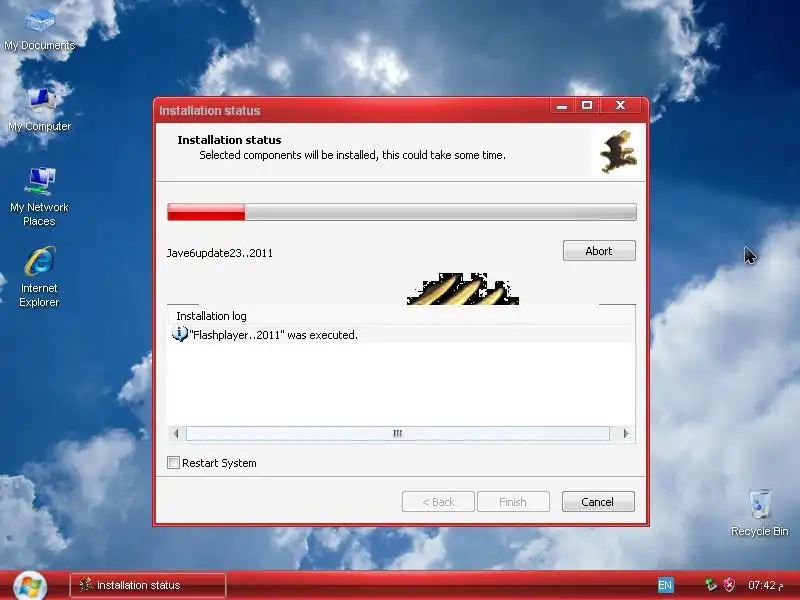Launch Internet Explorer from desktop
800x600 pixels.
(39, 277)
